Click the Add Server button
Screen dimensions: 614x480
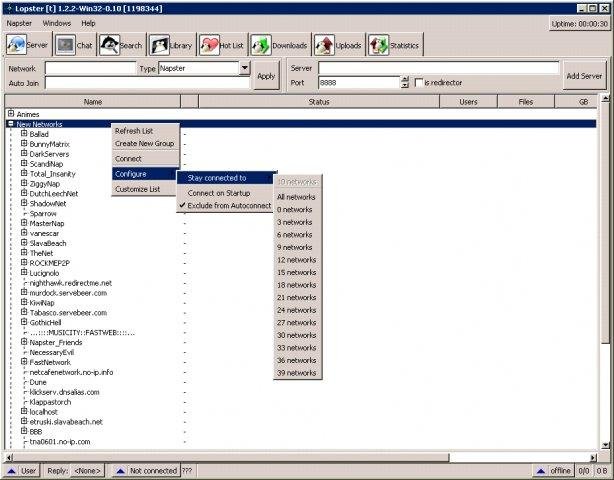(x=584, y=76)
